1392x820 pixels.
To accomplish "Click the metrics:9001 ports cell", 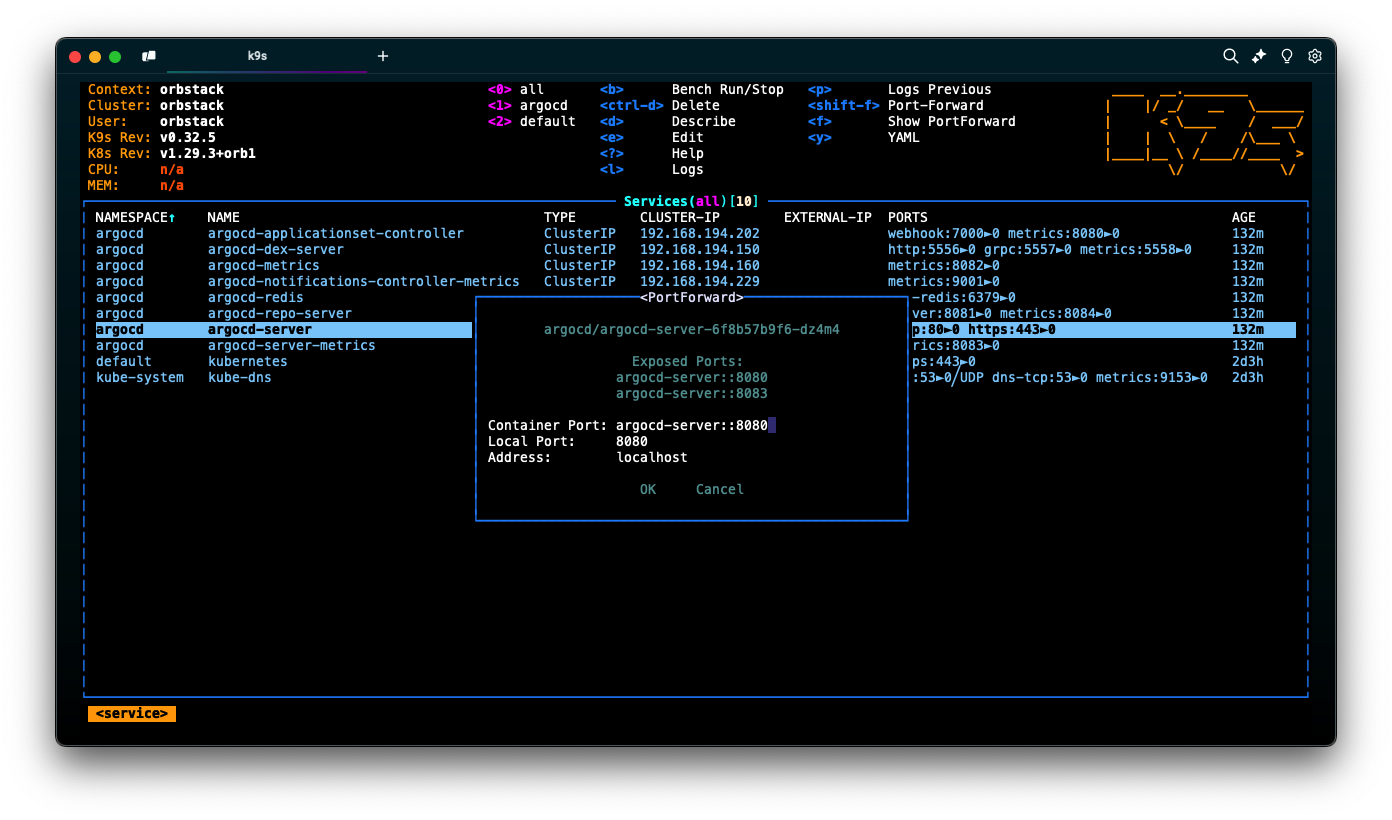I will [x=944, y=281].
